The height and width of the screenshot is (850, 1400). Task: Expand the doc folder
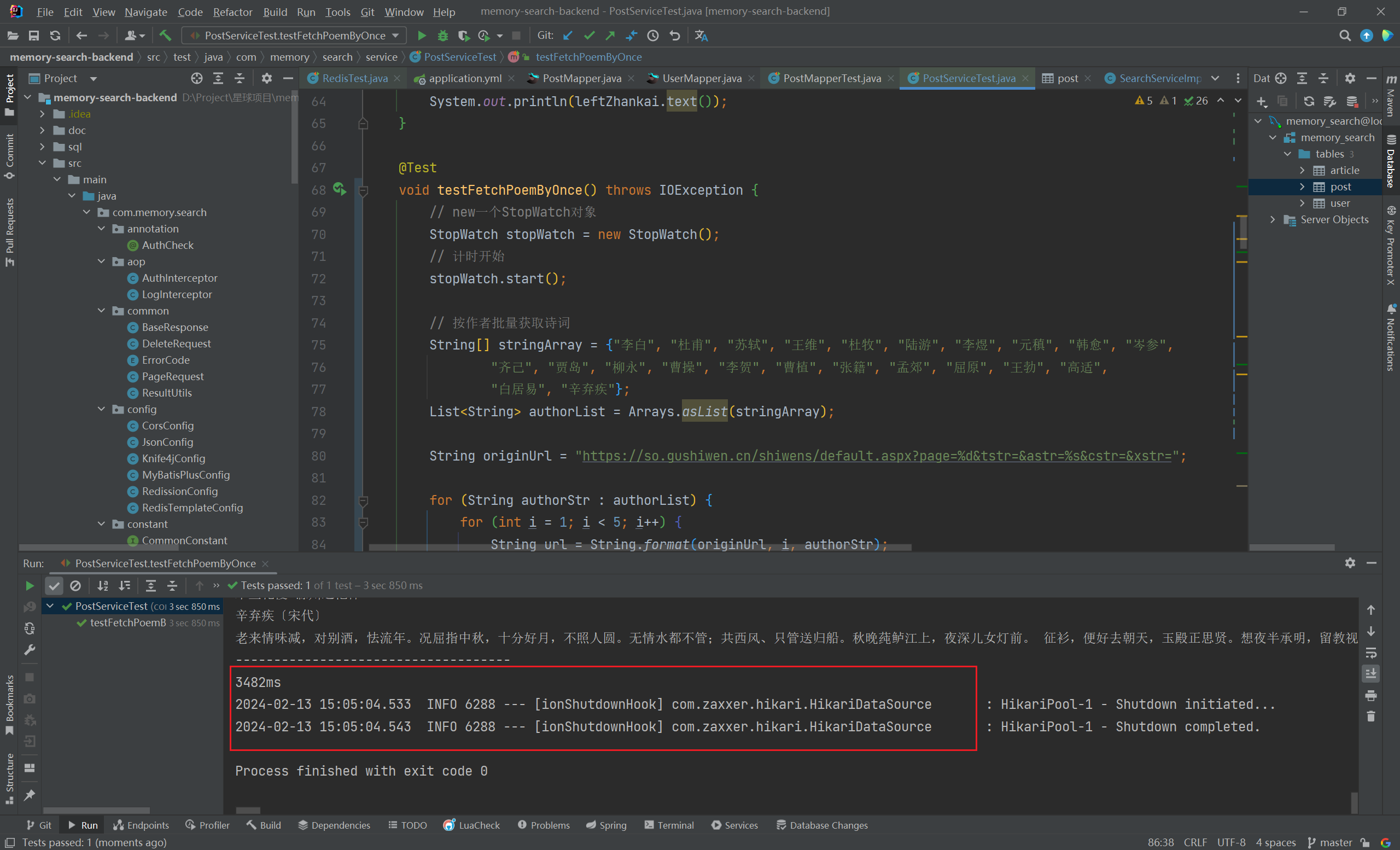pos(42,130)
